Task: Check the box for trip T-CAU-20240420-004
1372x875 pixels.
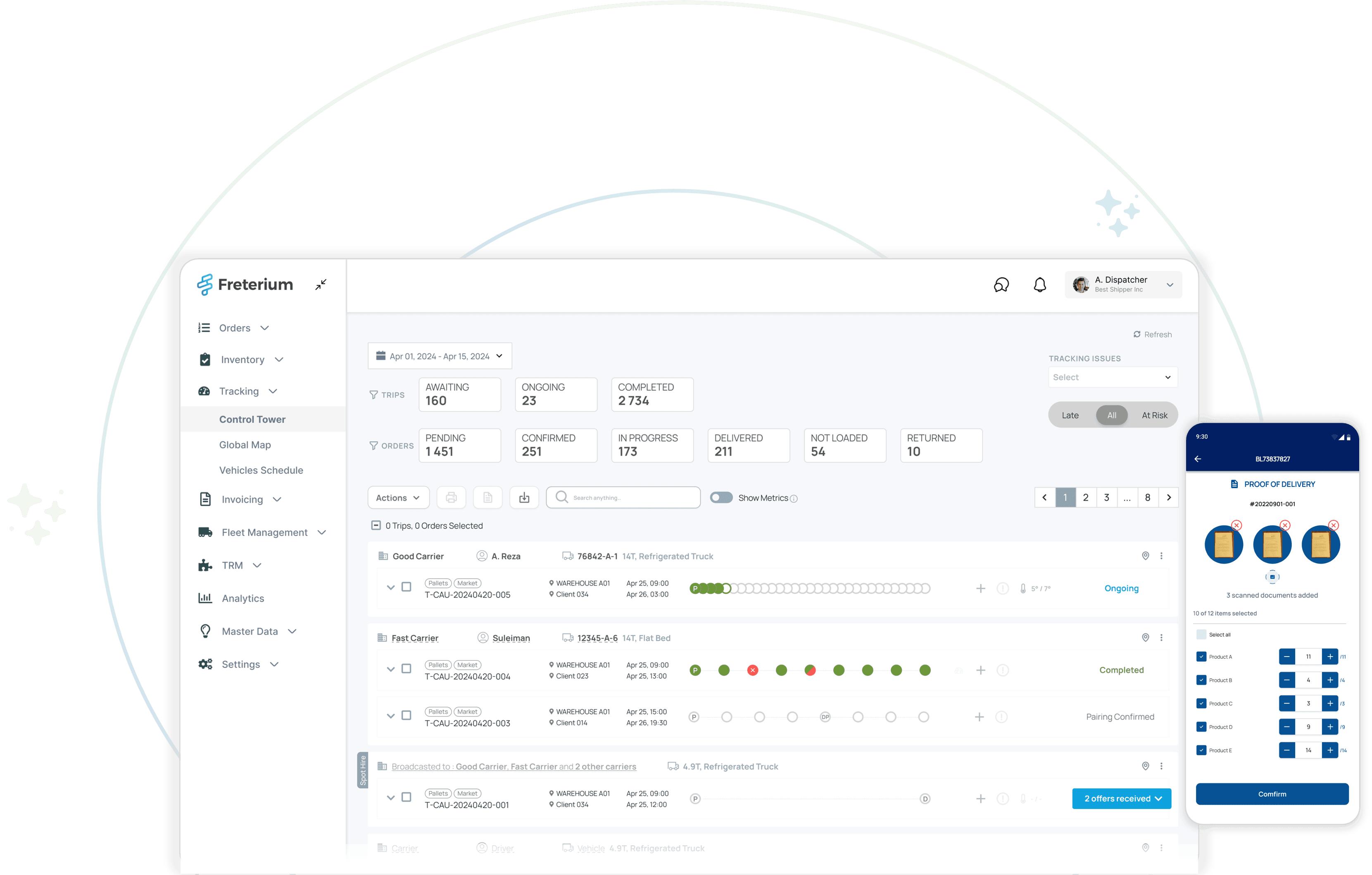Action: 406,668
